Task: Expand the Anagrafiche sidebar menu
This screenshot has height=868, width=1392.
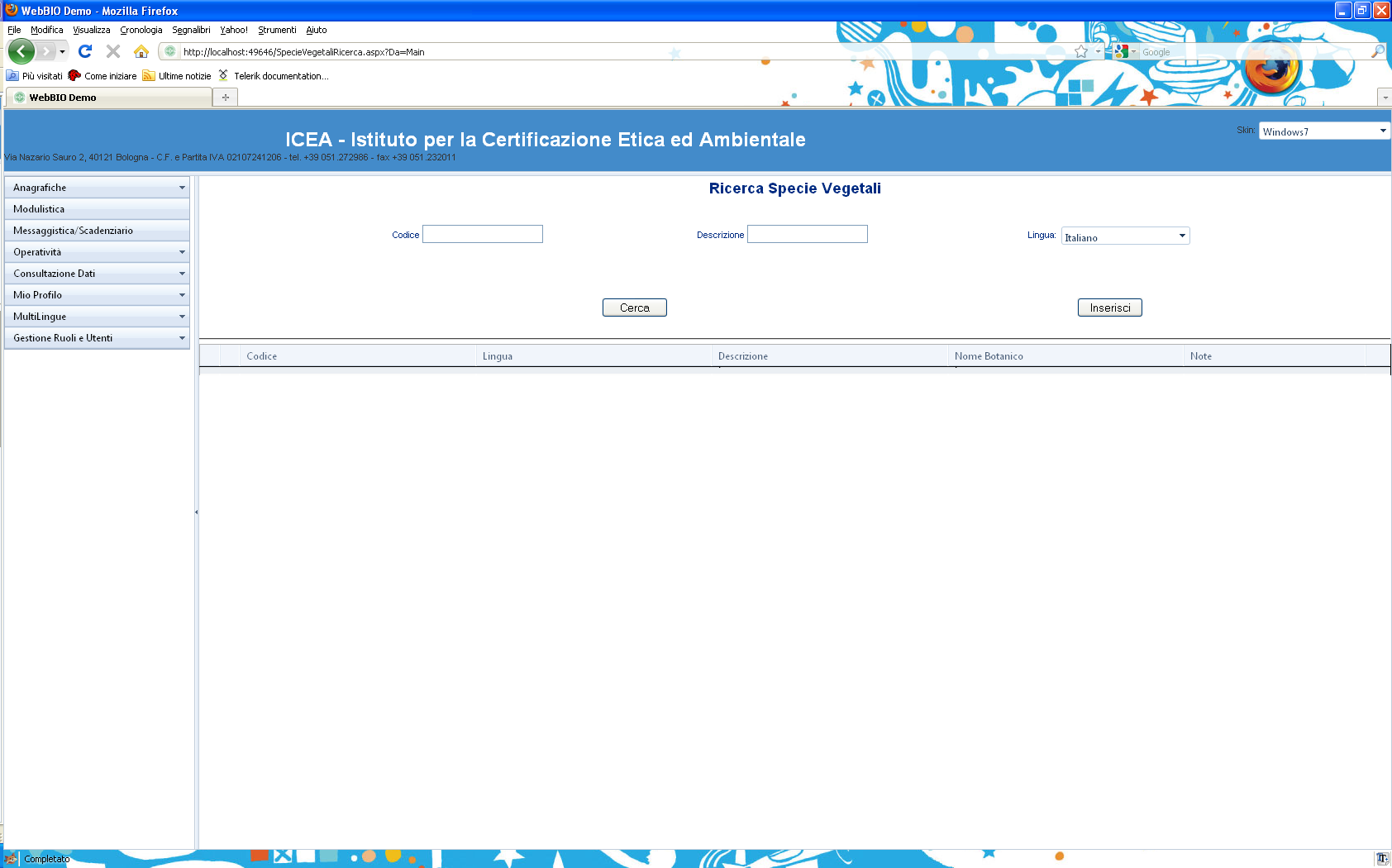Action: pos(98,188)
